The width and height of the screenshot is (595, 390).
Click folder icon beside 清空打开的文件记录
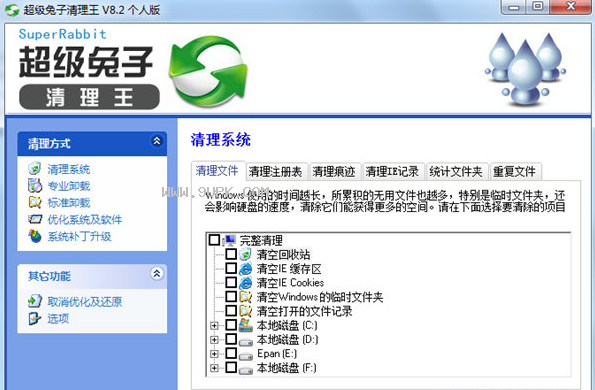pos(246,311)
